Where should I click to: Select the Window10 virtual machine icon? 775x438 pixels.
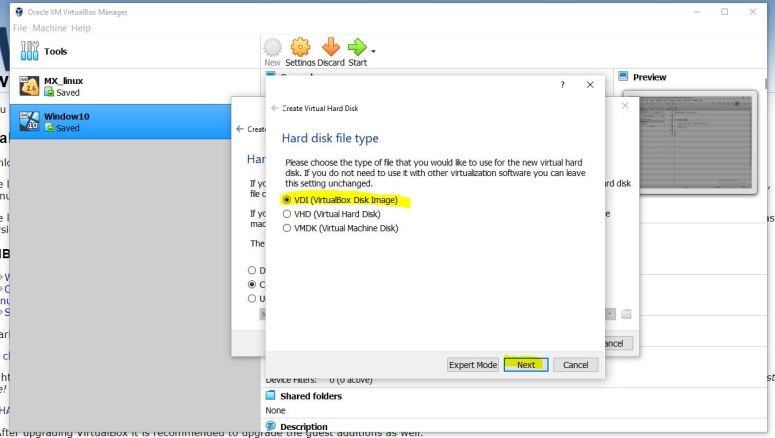(28, 122)
